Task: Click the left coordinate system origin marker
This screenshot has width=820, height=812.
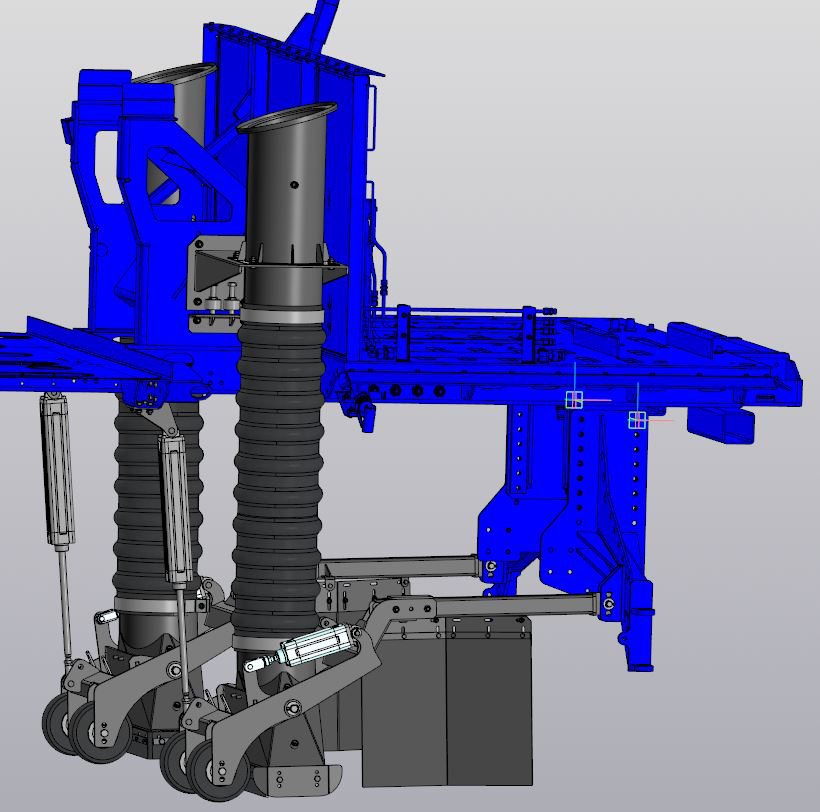Action: 574,400
